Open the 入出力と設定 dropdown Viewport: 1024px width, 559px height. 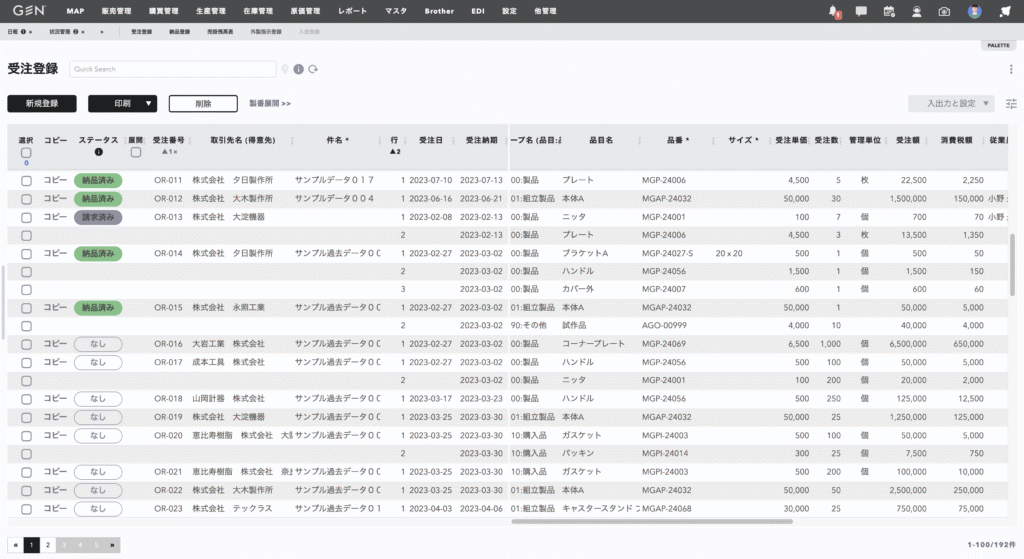[951, 103]
